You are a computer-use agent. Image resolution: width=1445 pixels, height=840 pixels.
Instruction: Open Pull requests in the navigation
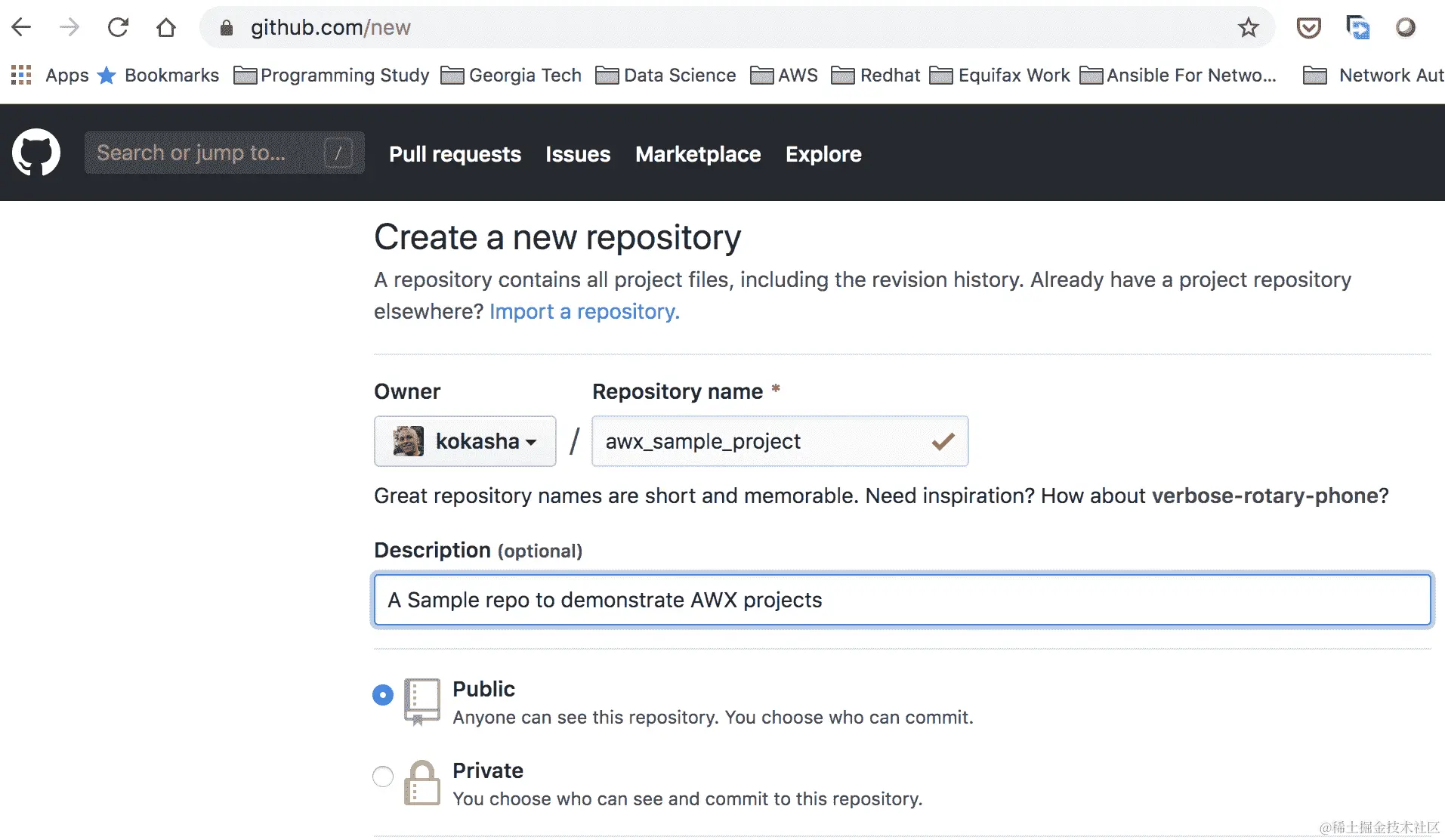455,154
